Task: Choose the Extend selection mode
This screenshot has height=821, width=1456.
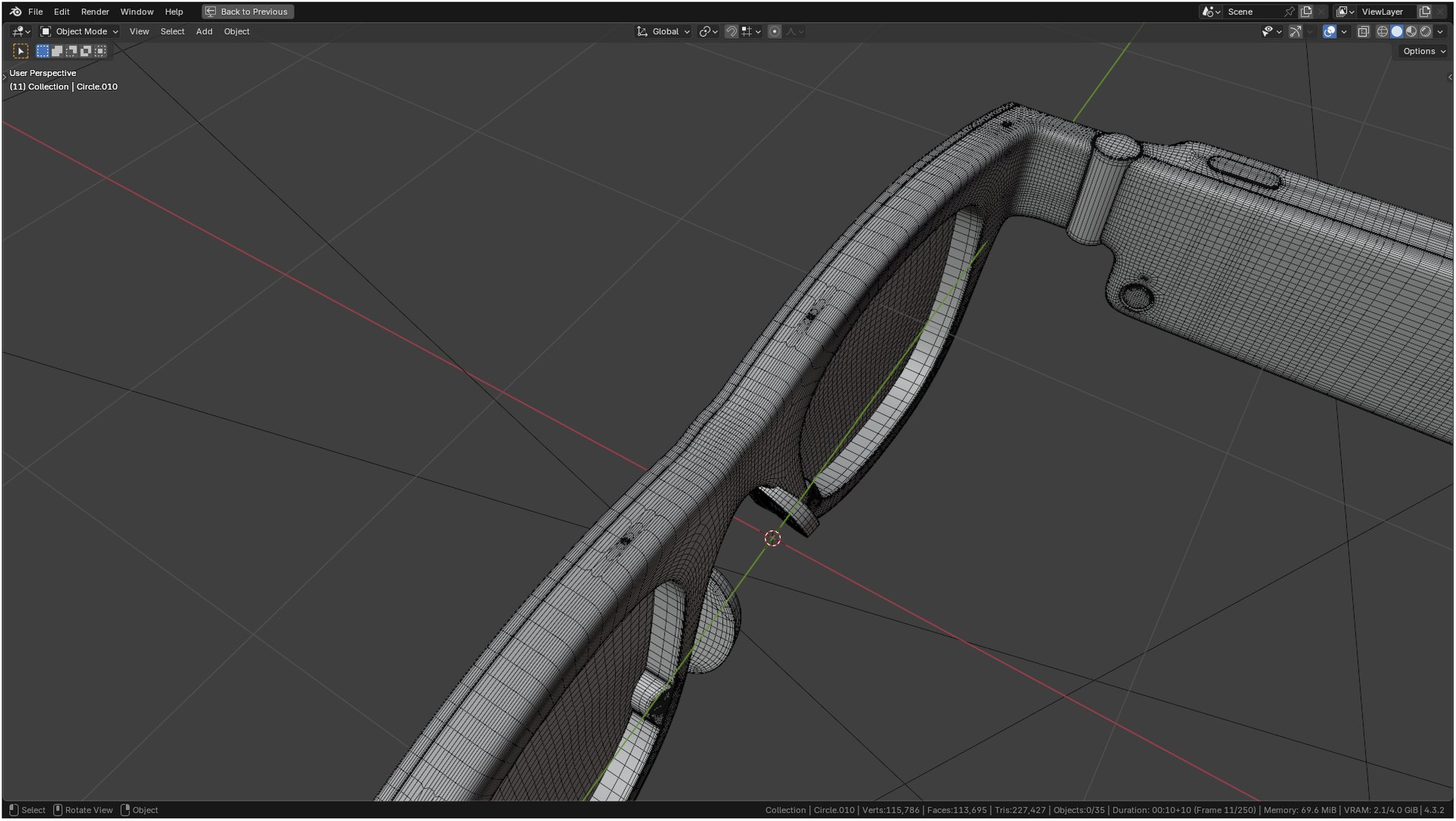Action: (x=57, y=51)
